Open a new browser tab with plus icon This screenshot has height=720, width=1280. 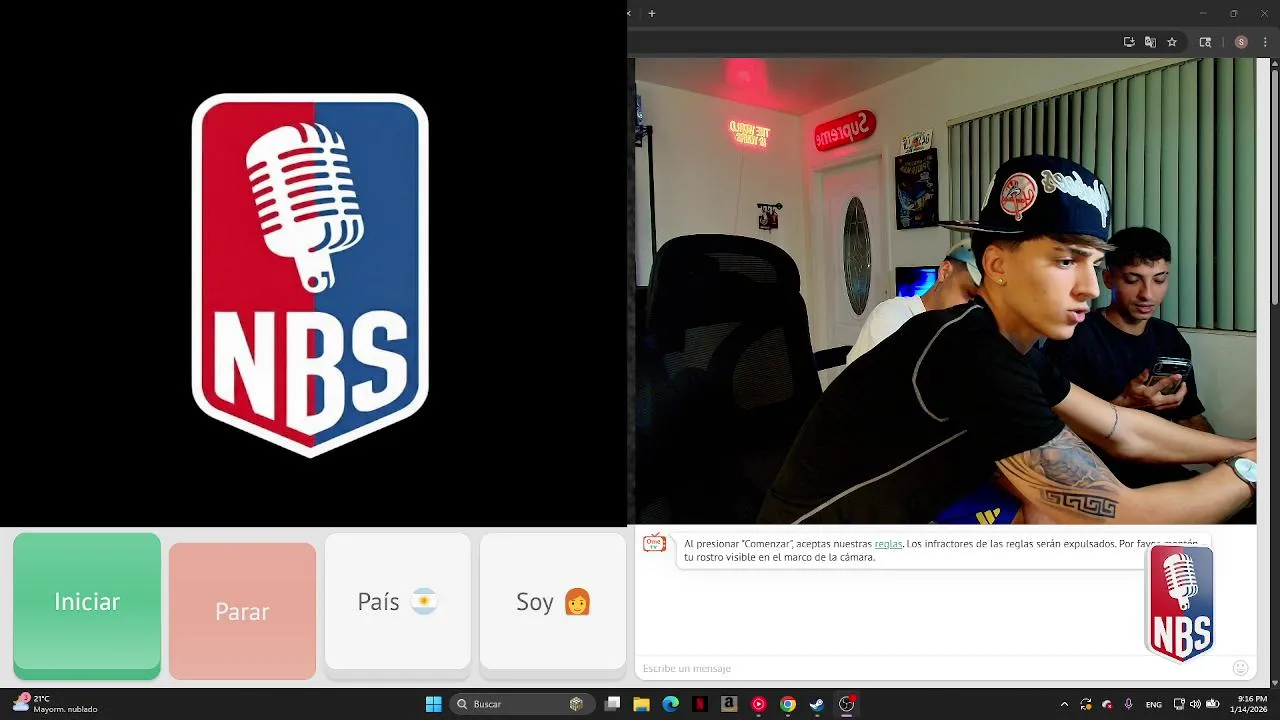coord(652,13)
